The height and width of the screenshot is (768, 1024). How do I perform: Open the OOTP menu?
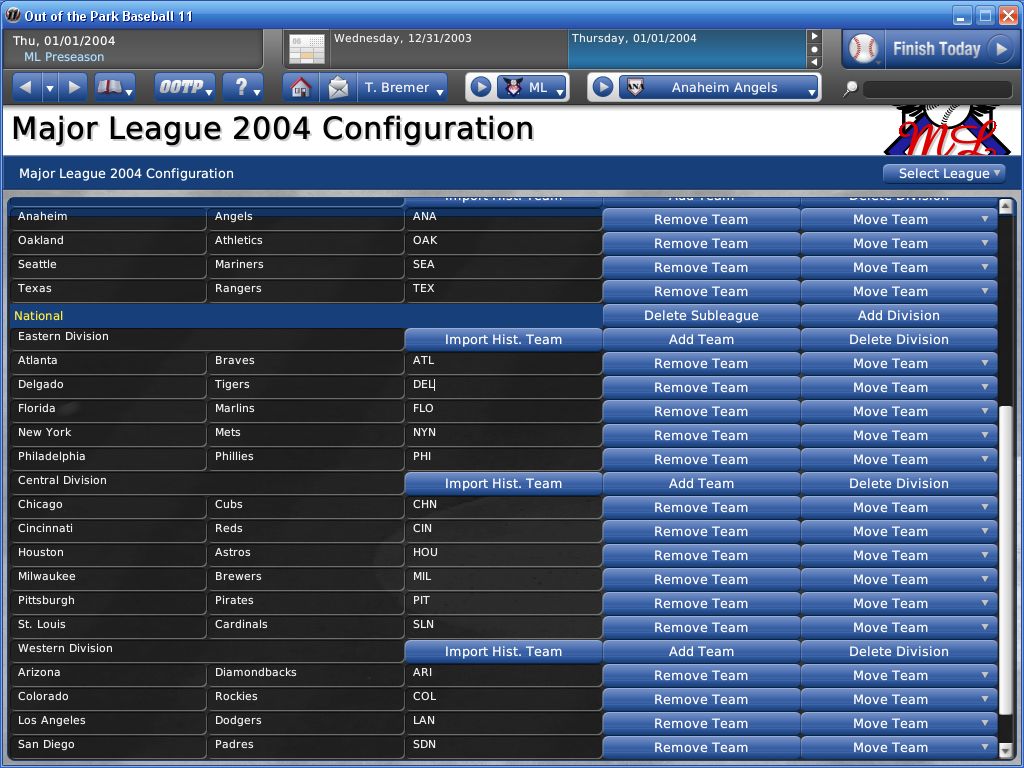tap(185, 87)
